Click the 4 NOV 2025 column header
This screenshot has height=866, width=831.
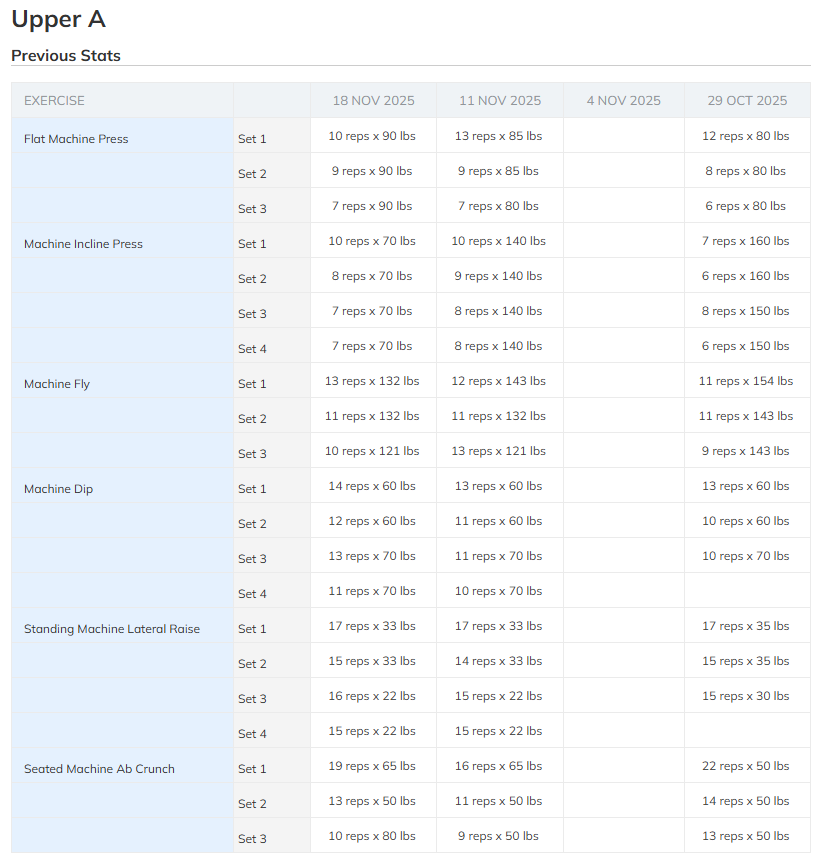(623, 100)
